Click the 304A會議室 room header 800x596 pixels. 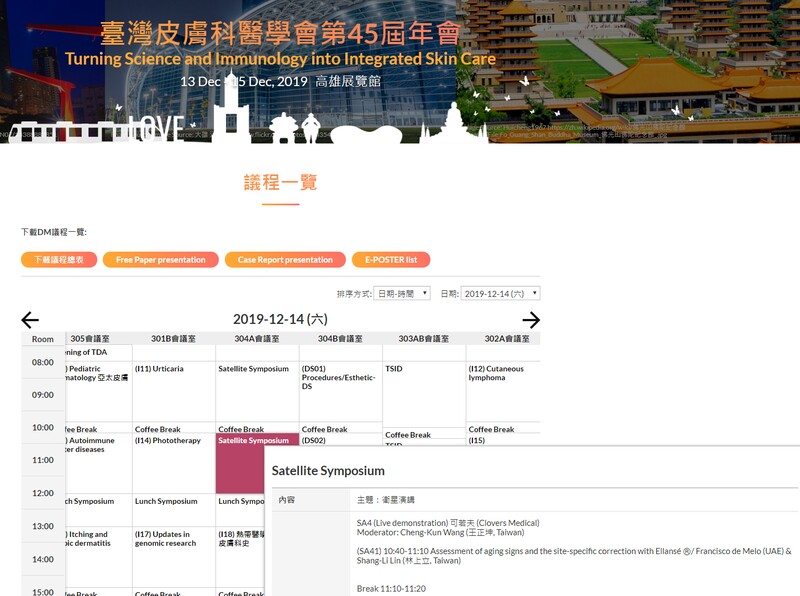pos(257,339)
